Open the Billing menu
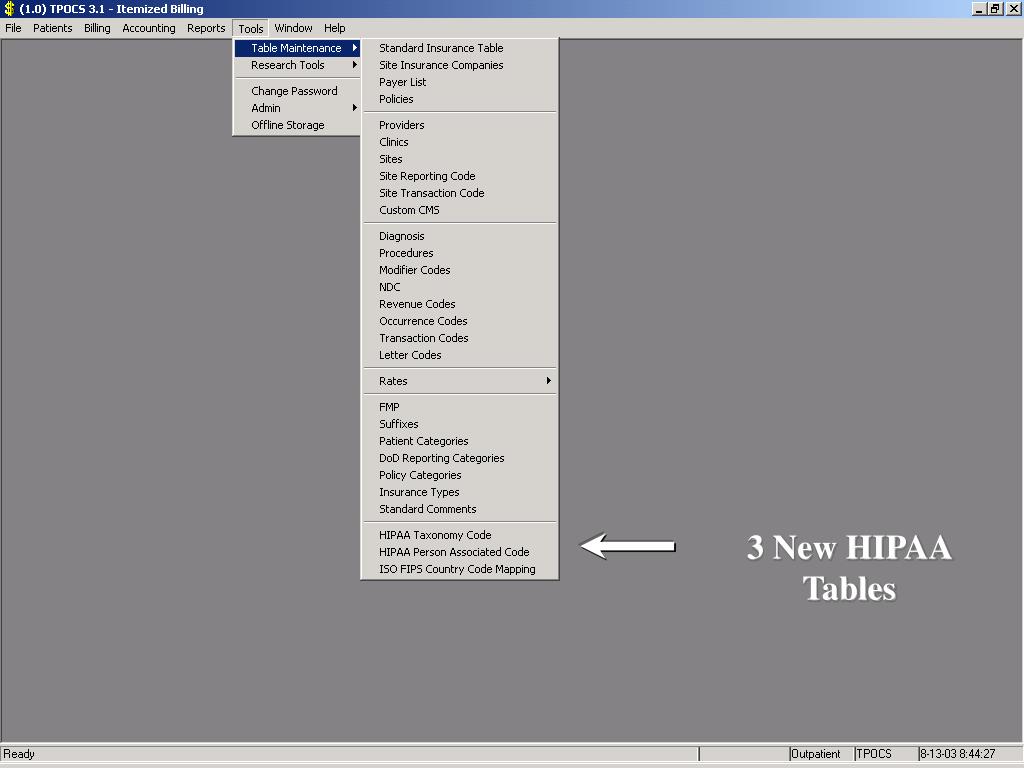The height and width of the screenshot is (768, 1024). click(97, 28)
